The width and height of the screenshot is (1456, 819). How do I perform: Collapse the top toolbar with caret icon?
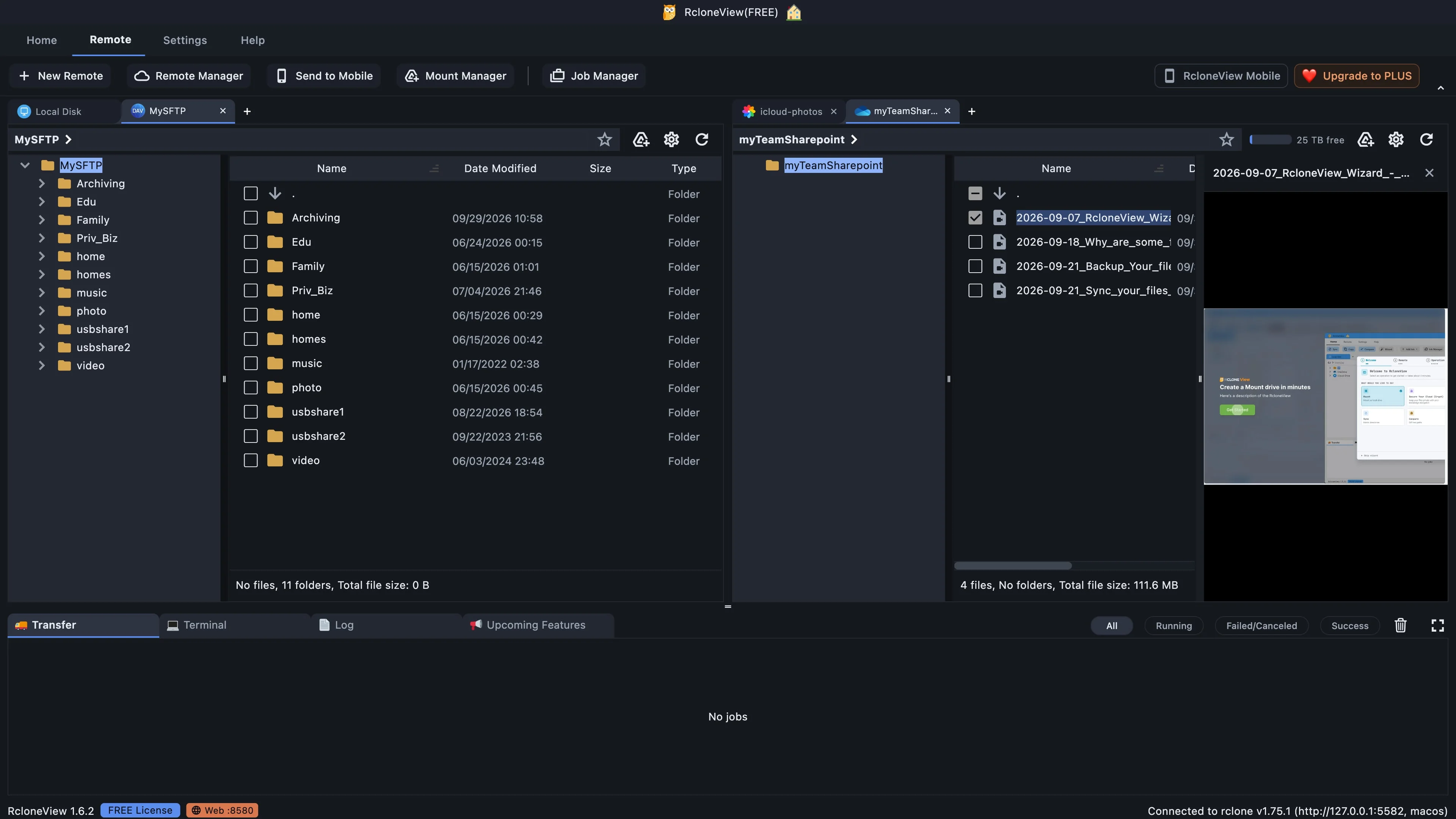click(x=1441, y=88)
